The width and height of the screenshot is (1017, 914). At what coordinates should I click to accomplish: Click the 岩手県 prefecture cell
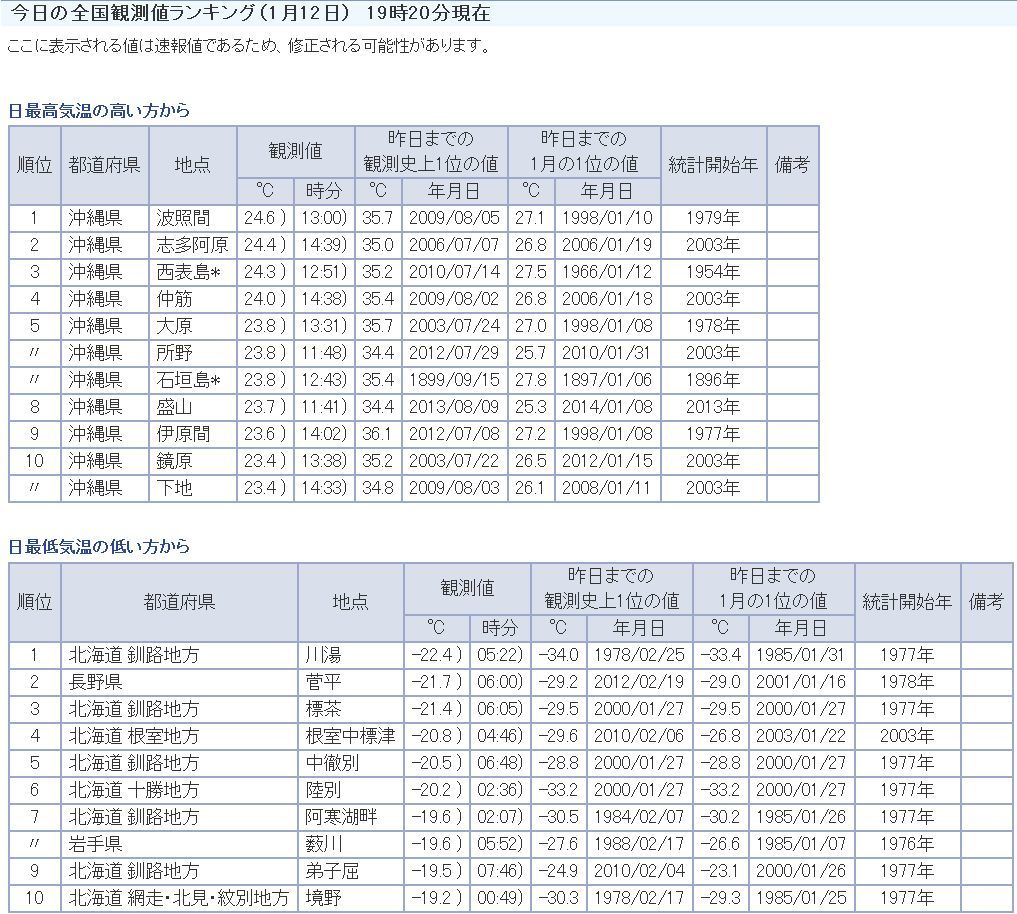tap(96, 844)
